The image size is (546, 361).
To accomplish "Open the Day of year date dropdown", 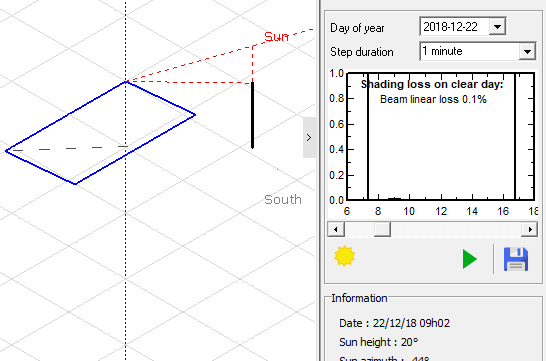I will click(497, 27).
